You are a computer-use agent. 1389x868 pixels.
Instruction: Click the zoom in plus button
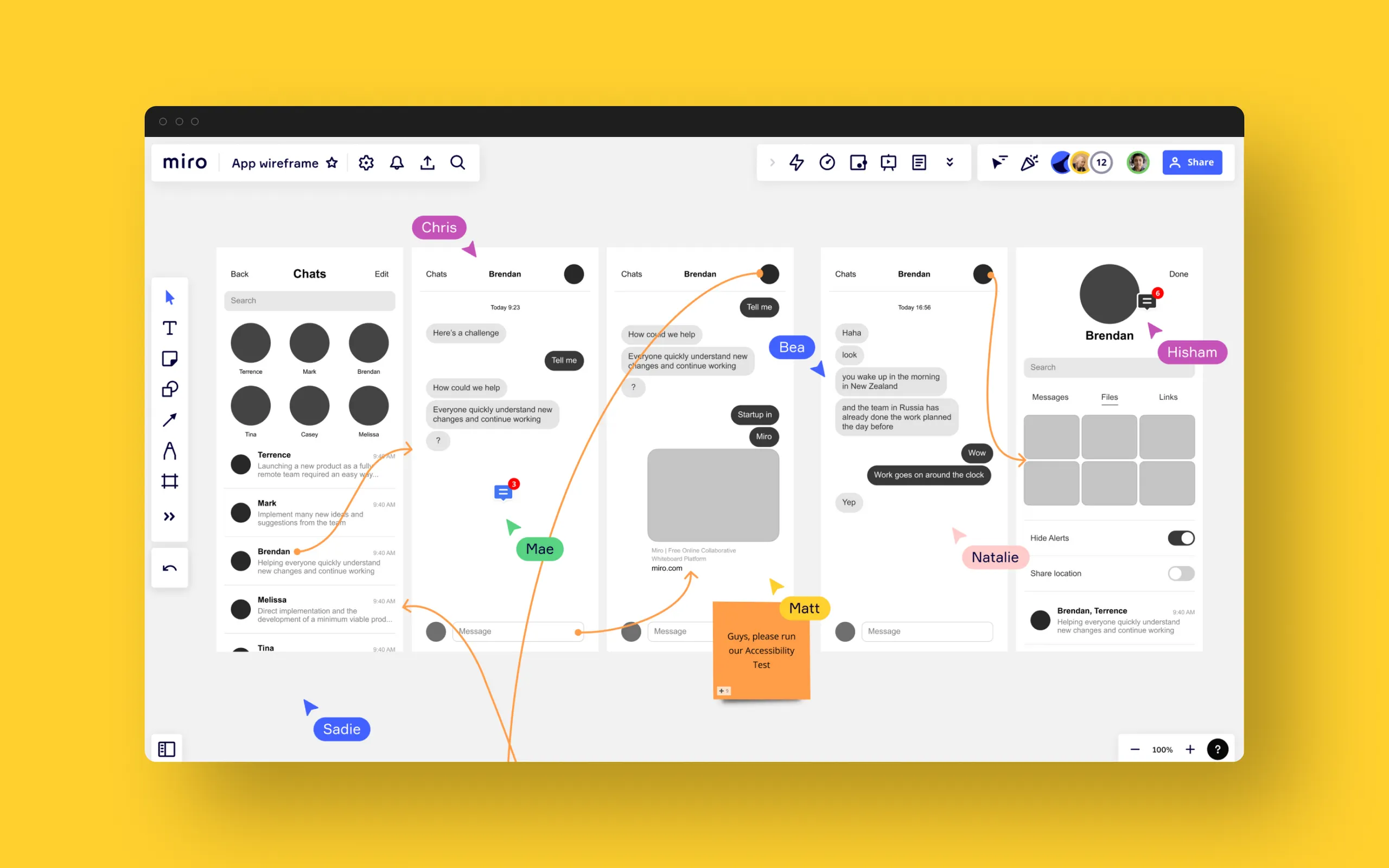click(x=1190, y=749)
